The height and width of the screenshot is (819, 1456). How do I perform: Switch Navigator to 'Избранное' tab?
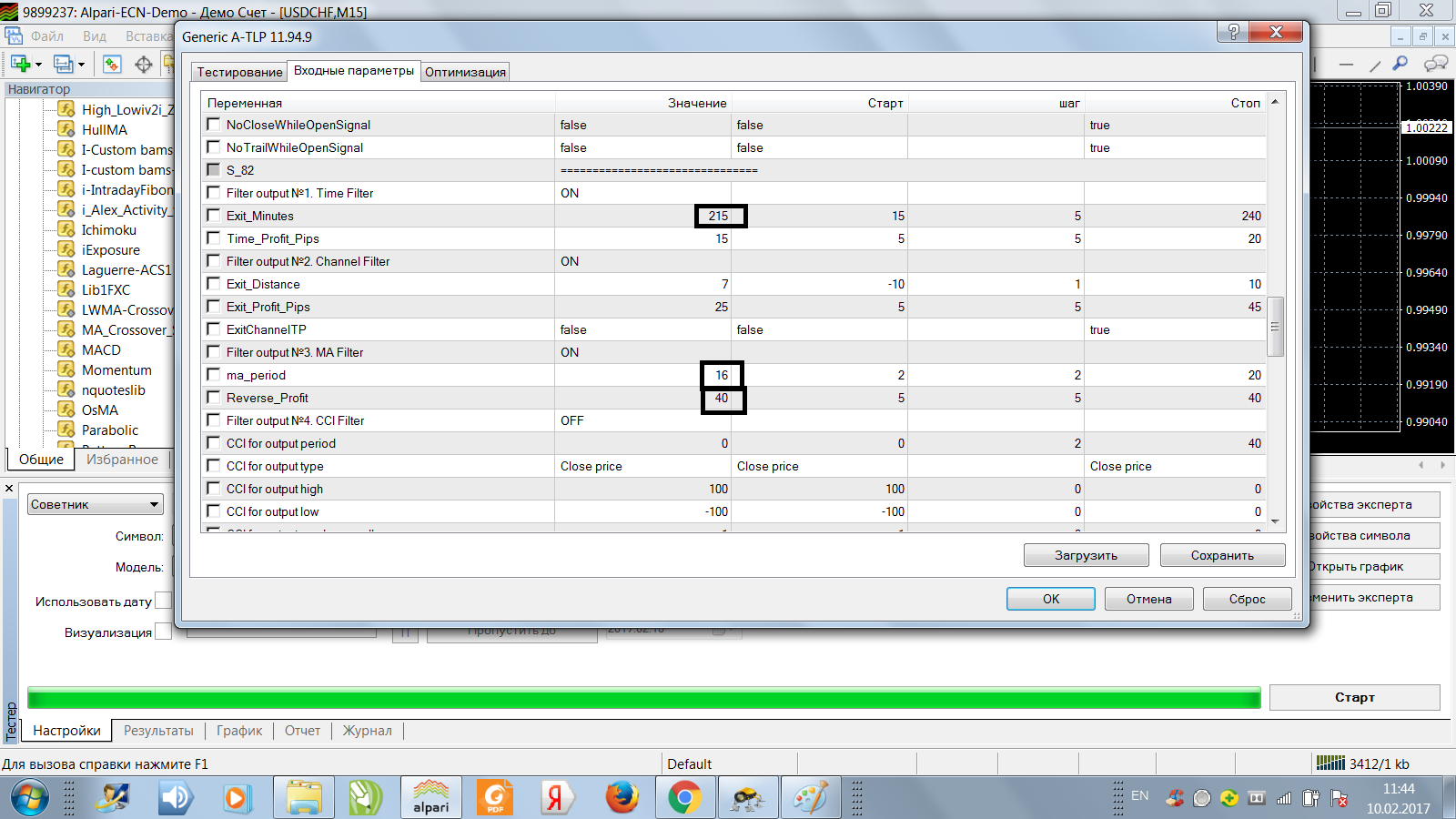coord(122,460)
